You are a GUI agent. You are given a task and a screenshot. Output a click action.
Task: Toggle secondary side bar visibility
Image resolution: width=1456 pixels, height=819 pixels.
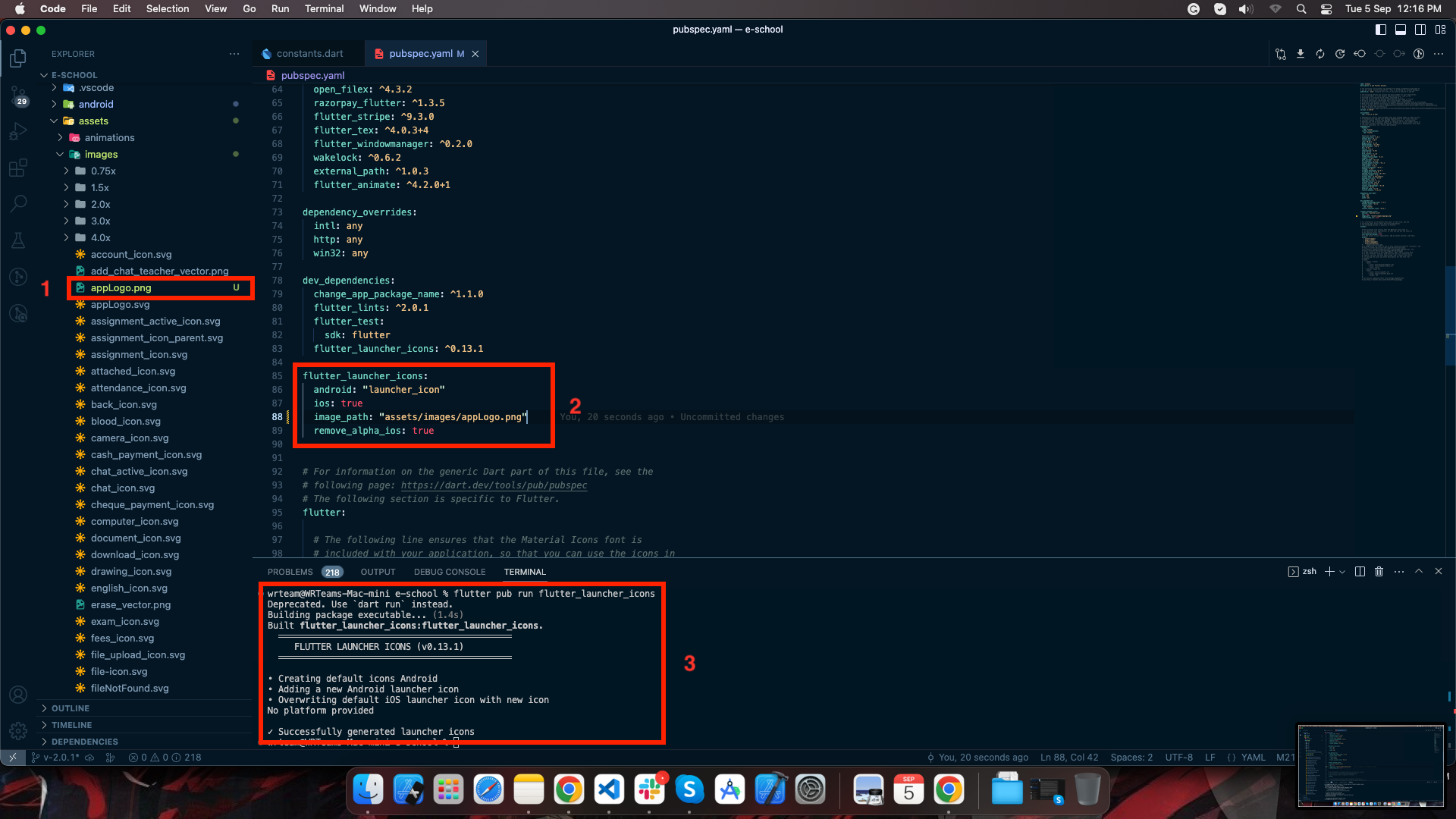coord(1420,30)
